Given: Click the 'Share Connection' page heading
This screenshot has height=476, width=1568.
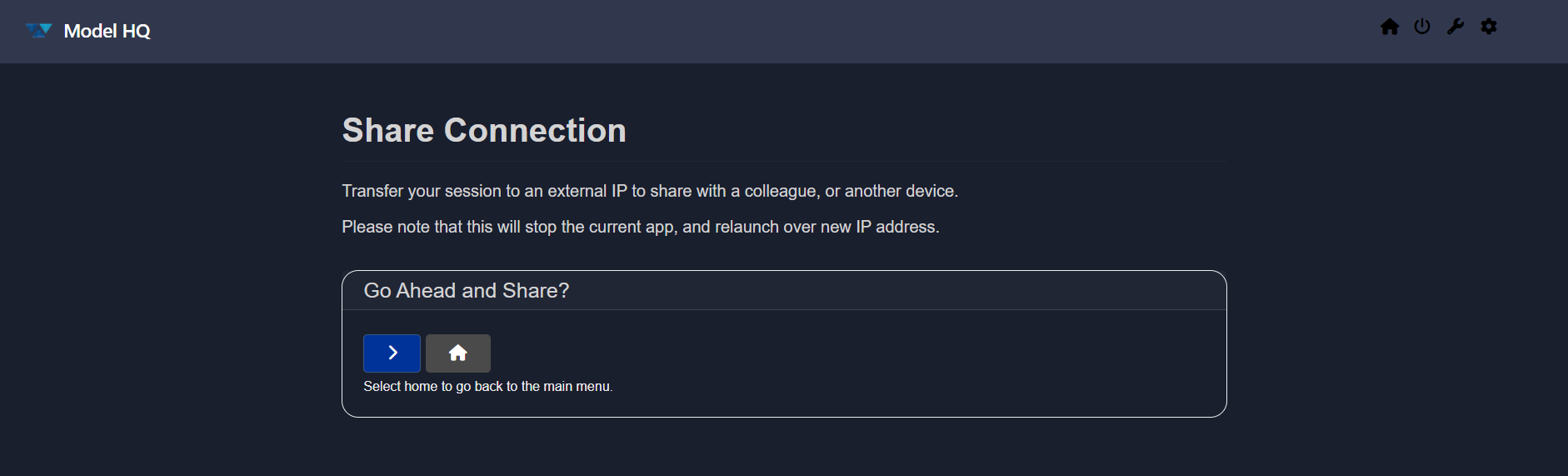Looking at the screenshot, I should point(483,131).
